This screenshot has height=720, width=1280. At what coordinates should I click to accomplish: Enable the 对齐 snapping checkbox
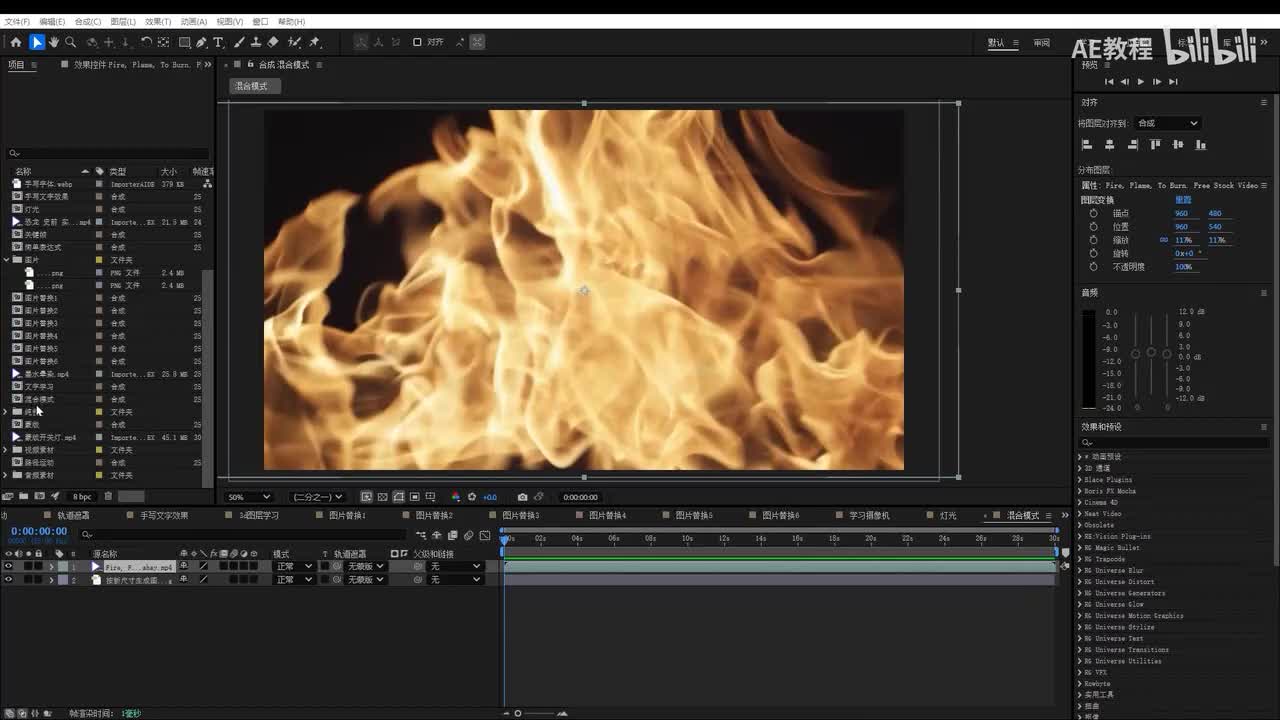point(417,42)
